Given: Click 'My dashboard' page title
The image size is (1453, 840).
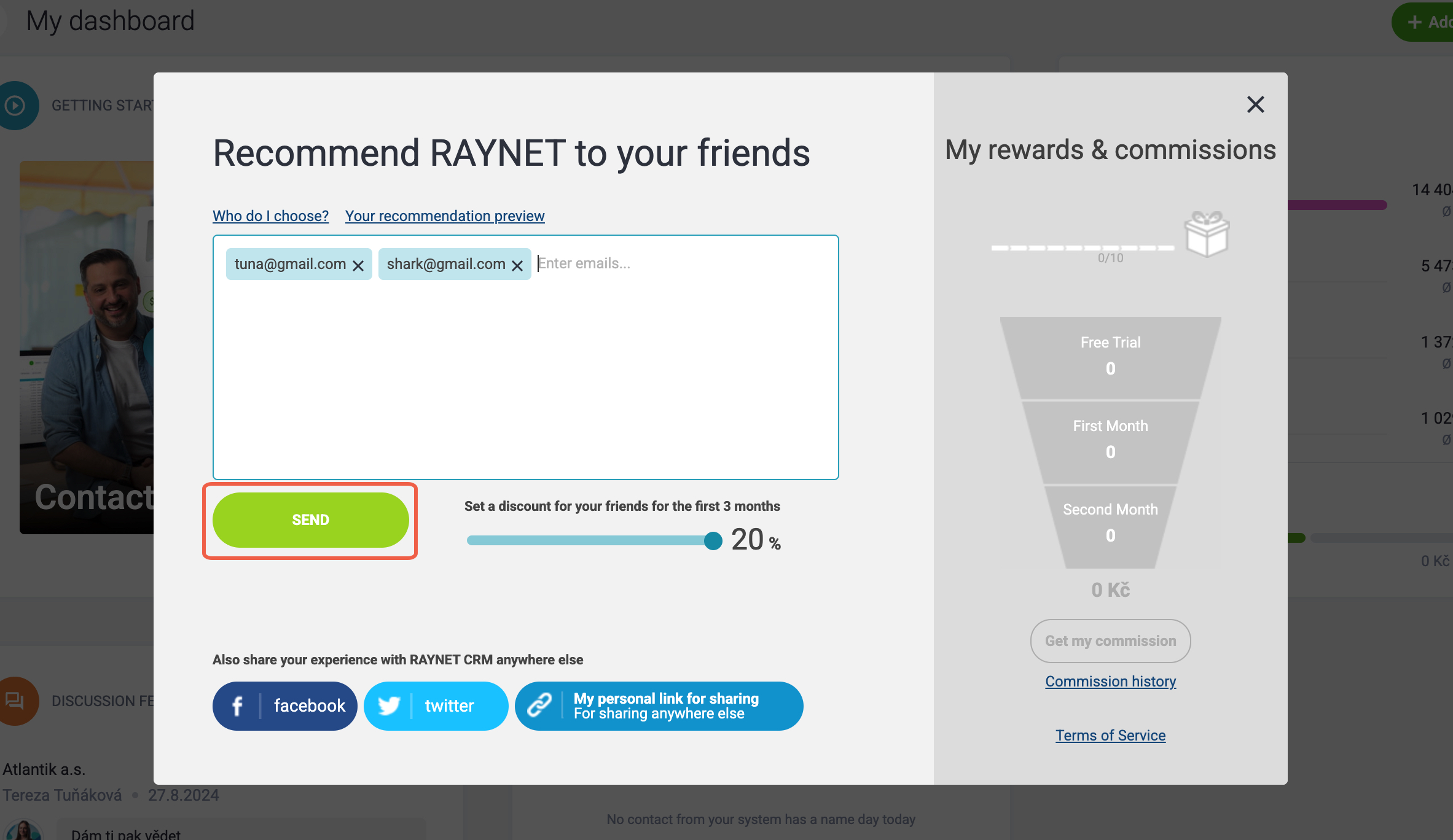Looking at the screenshot, I should click(x=111, y=21).
